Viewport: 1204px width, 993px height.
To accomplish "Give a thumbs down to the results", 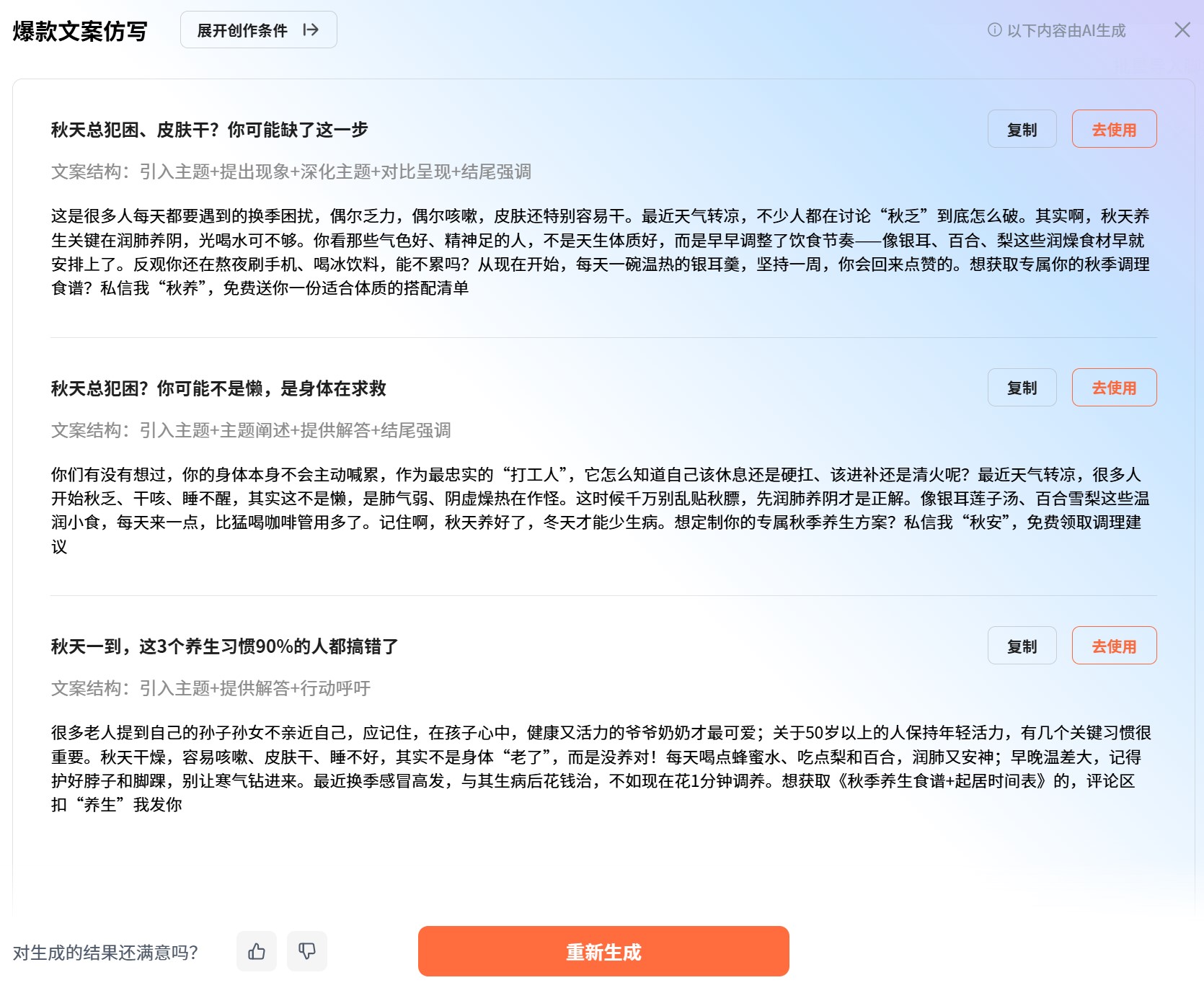I will (308, 951).
